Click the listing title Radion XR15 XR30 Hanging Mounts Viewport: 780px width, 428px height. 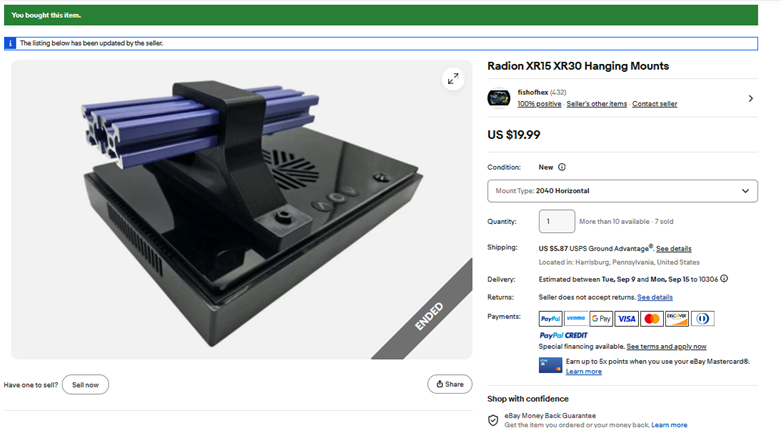click(578, 66)
